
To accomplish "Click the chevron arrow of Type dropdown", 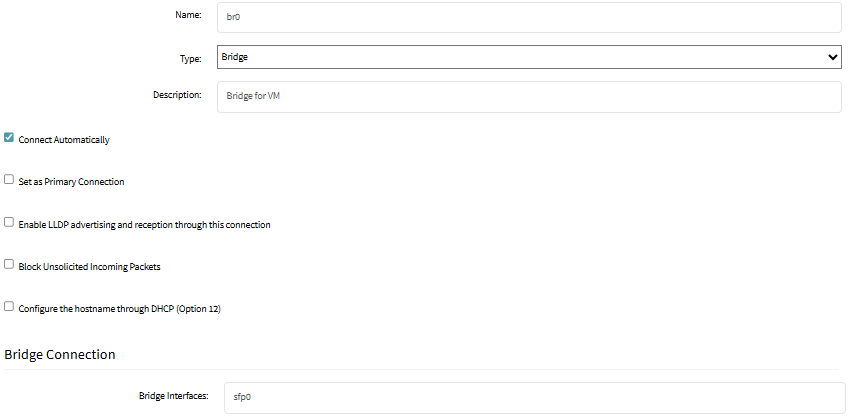I will click(x=833, y=57).
